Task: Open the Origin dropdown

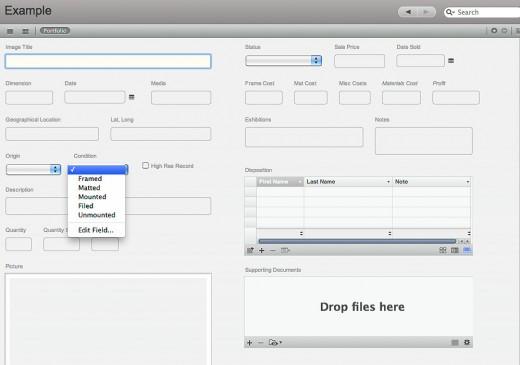Action: click(33, 169)
